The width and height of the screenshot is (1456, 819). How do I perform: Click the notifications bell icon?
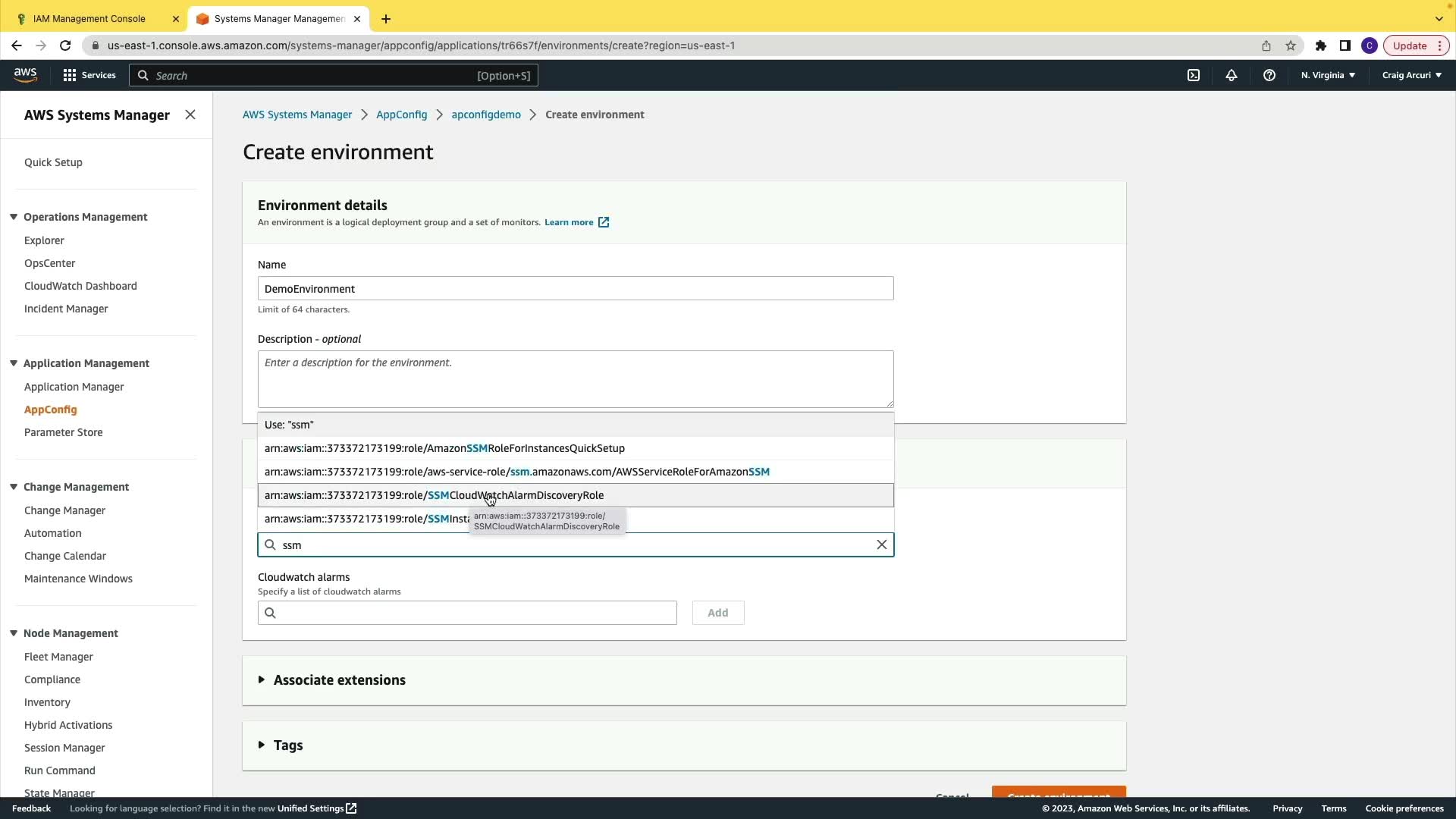(1232, 75)
